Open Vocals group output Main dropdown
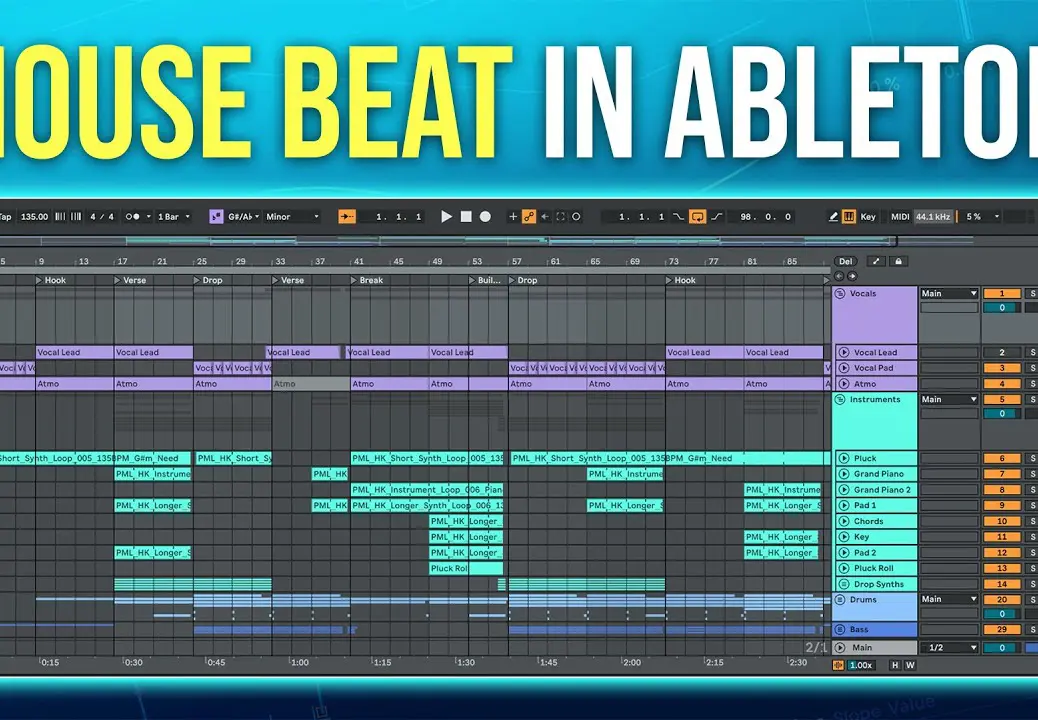This screenshot has height=720, width=1038. tap(949, 293)
